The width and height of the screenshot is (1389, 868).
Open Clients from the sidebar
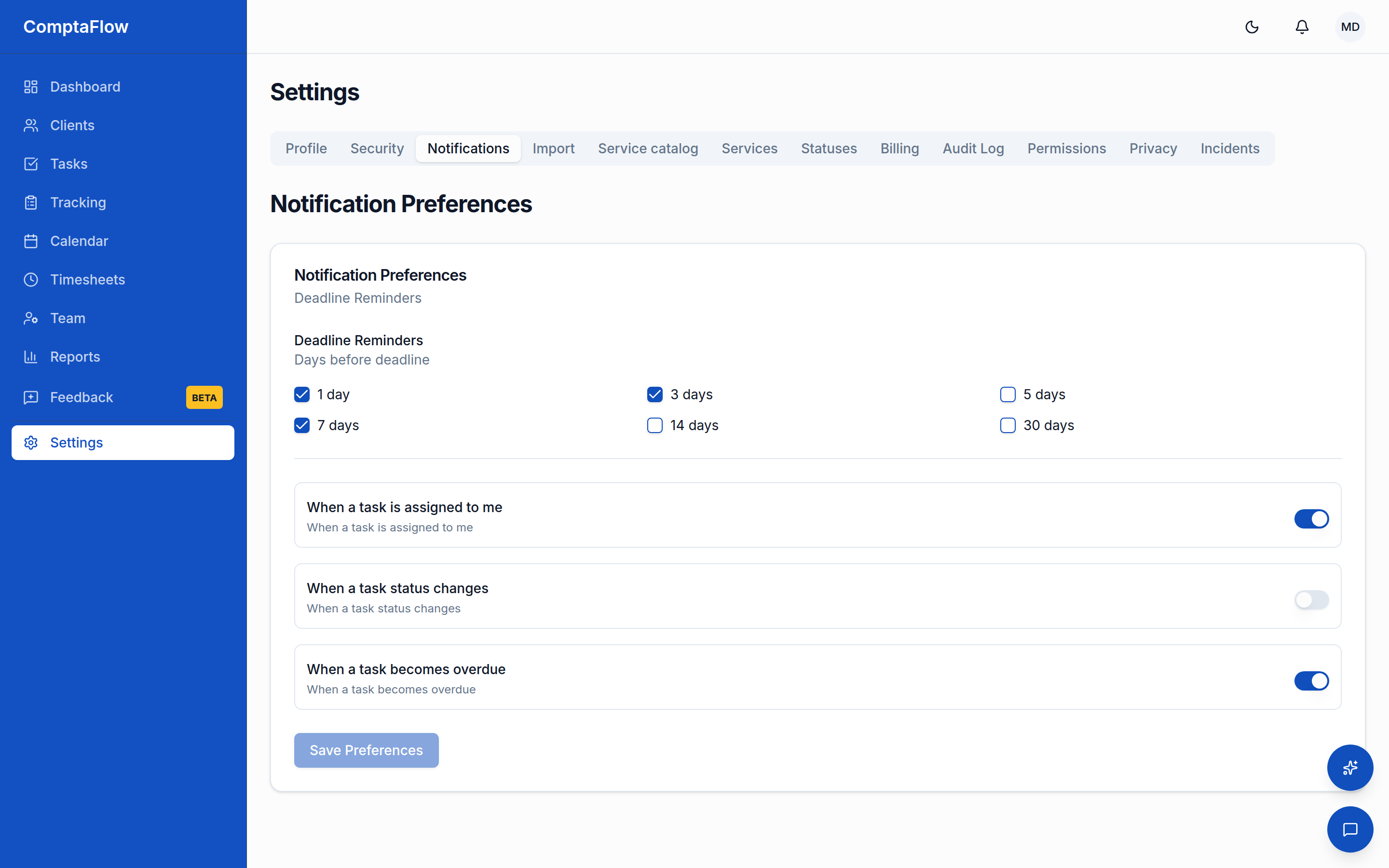(x=123, y=125)
